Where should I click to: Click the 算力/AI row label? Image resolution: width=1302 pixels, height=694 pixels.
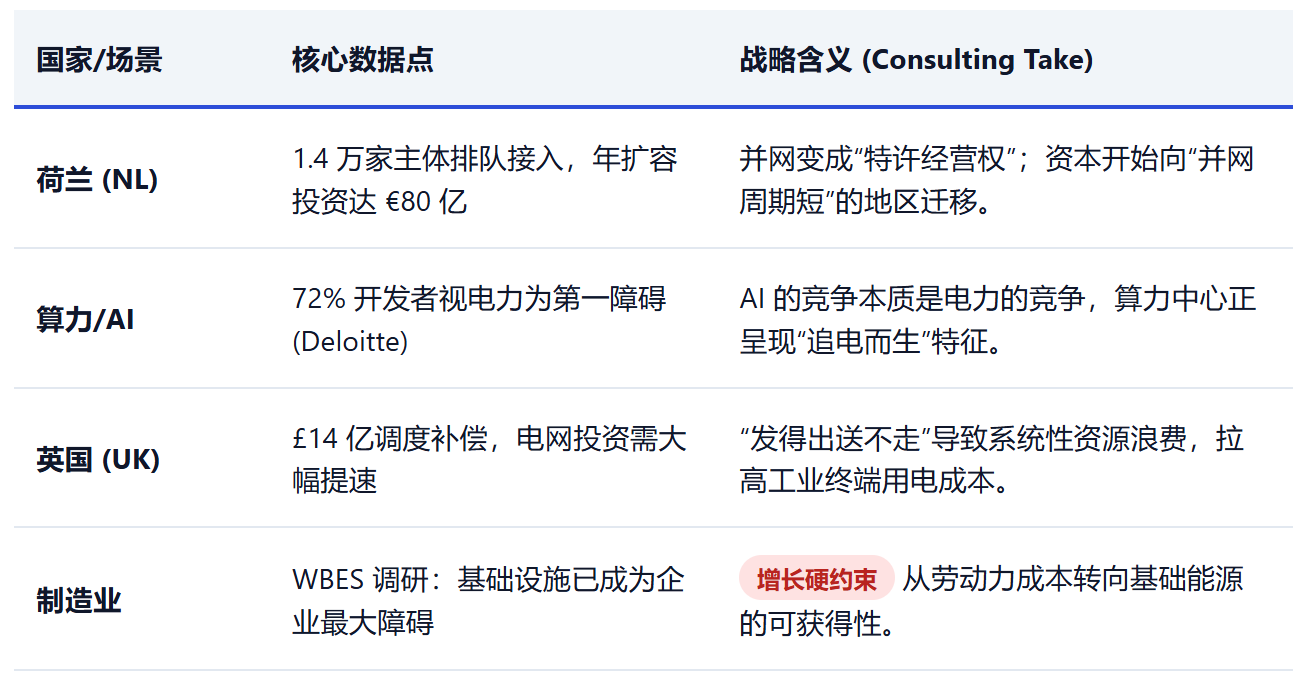[x=85, y=320]
